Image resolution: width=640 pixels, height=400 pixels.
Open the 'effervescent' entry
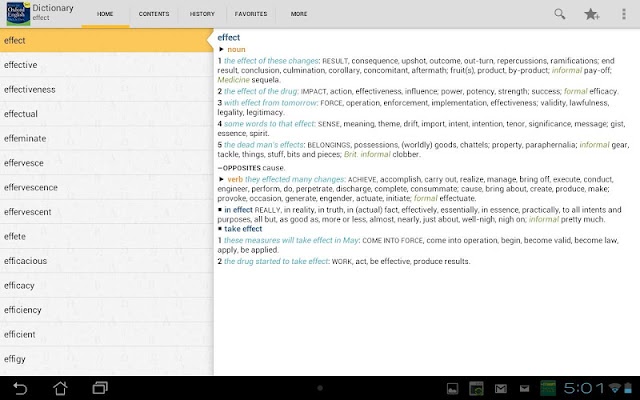click(106, 212)
